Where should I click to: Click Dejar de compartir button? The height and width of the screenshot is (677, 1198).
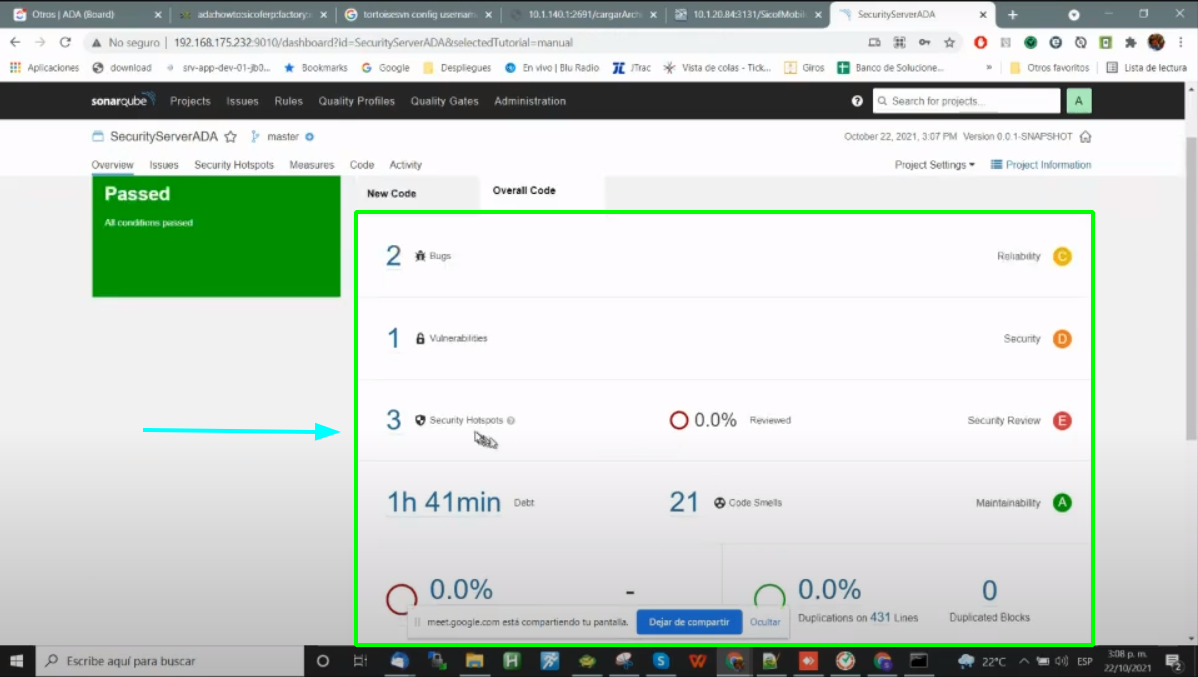[689, 622]
